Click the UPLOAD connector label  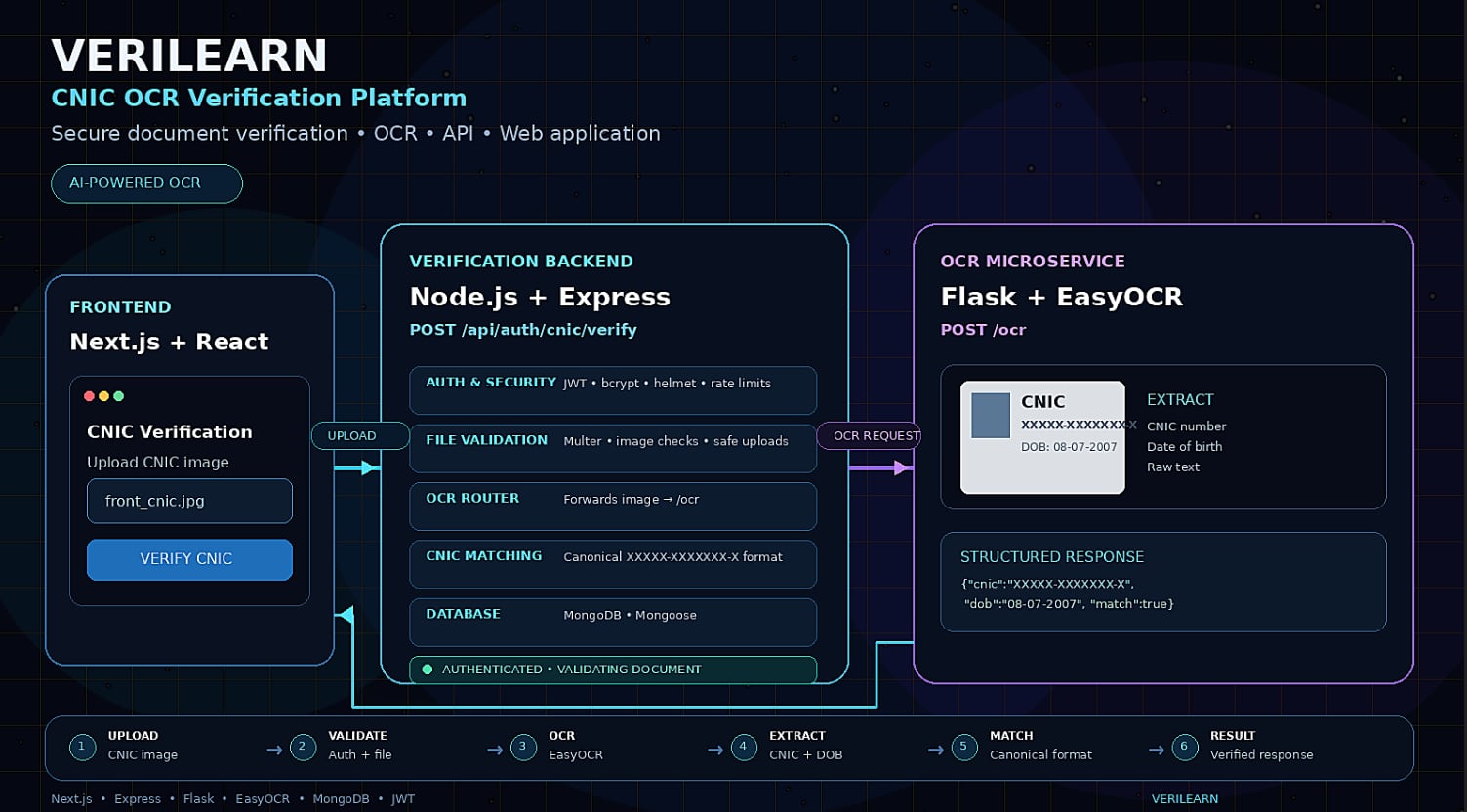(x=360, y=435)
